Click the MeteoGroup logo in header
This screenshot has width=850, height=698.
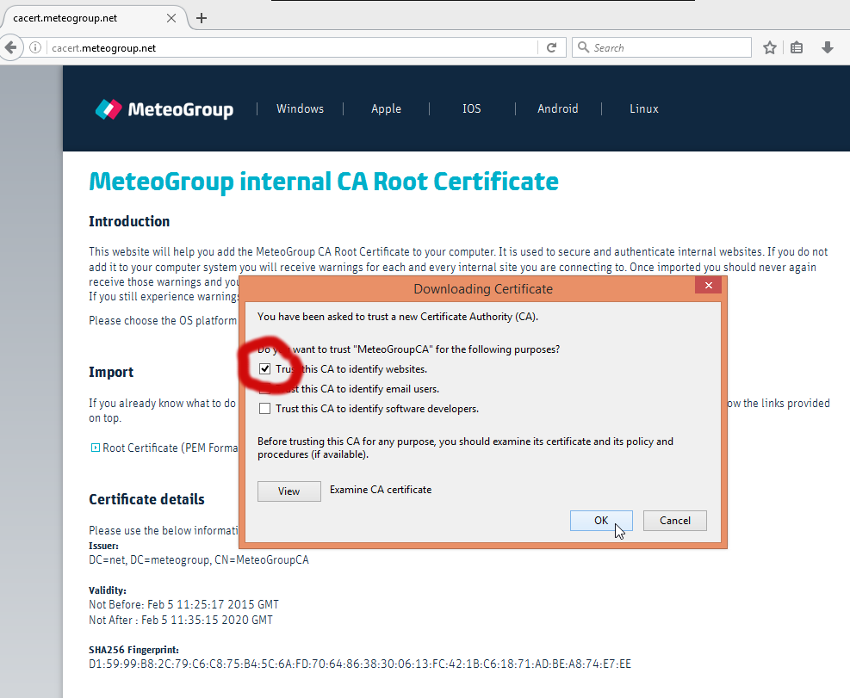tap(164, 109)
